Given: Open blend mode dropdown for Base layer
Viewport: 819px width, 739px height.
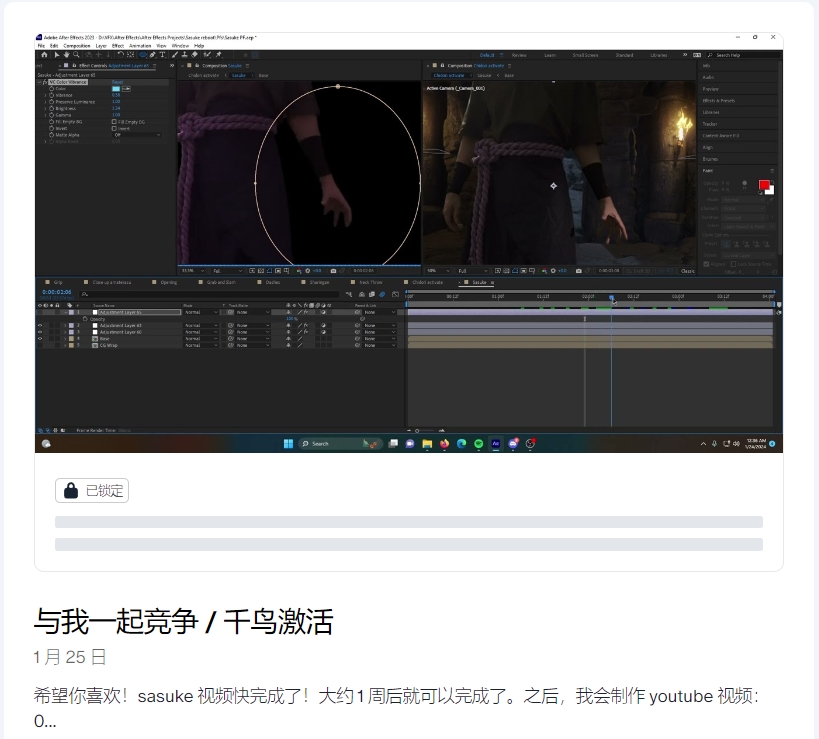Looking at the screenshot, I should coord(201,338).
